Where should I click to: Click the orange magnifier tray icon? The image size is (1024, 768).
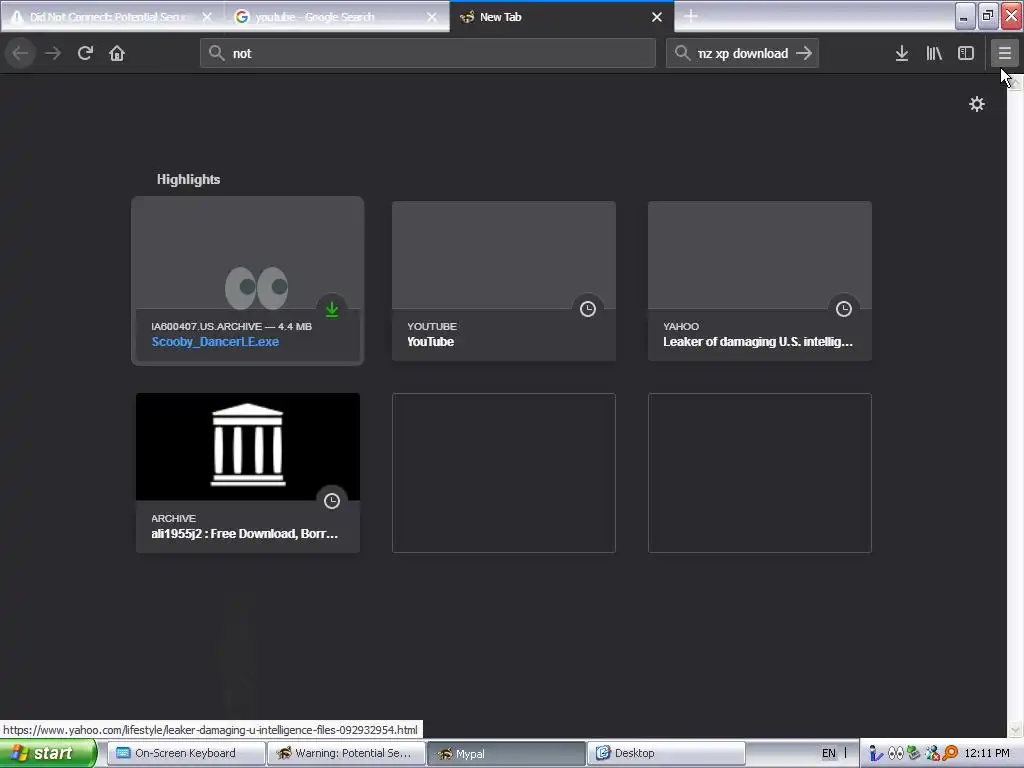950,753
